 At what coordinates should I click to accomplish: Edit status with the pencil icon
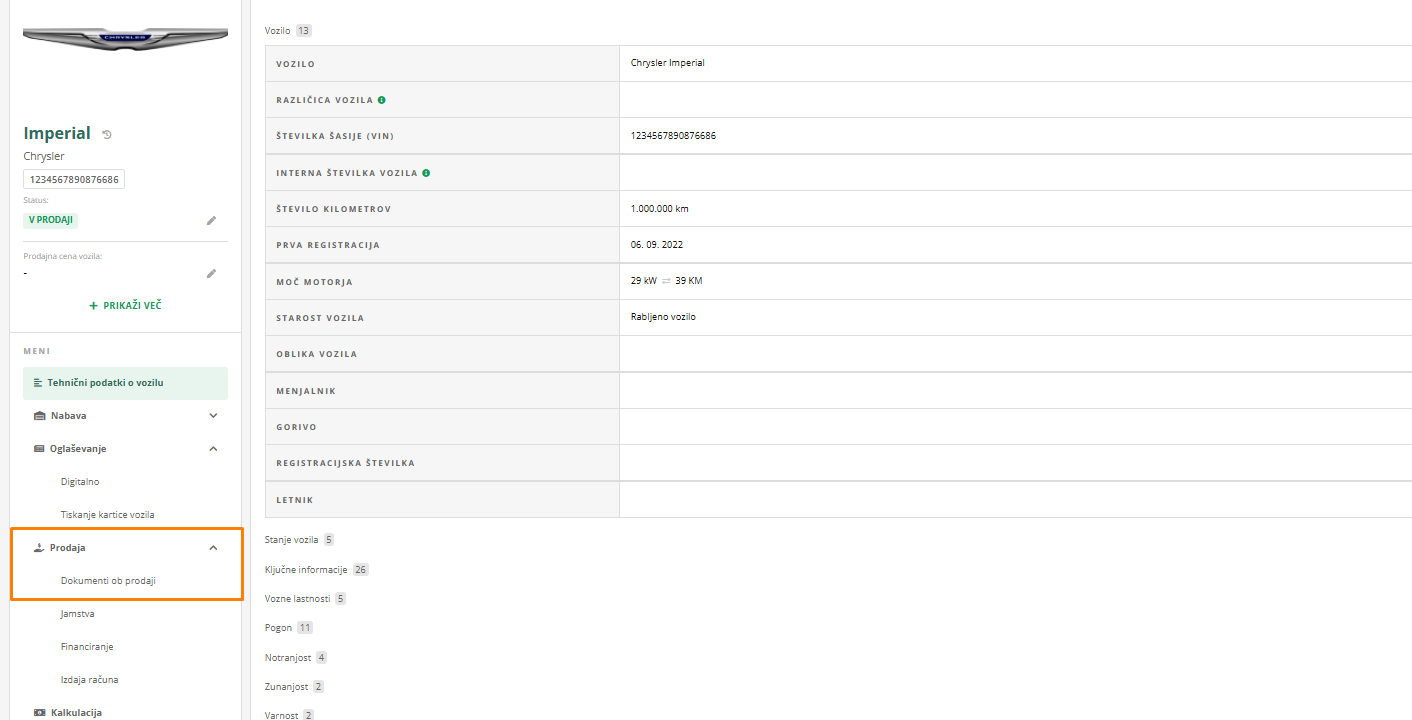click(x=211, y=220)
